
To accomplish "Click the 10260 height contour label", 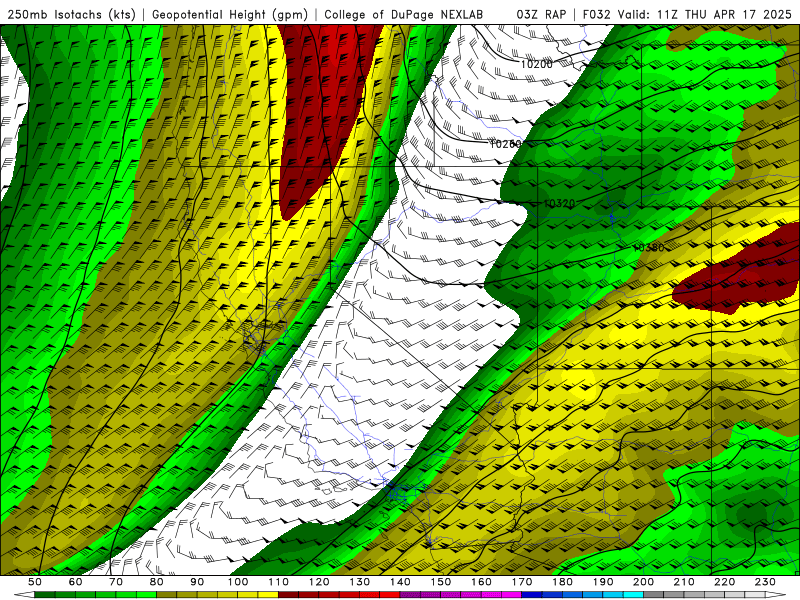I will 505,144.
